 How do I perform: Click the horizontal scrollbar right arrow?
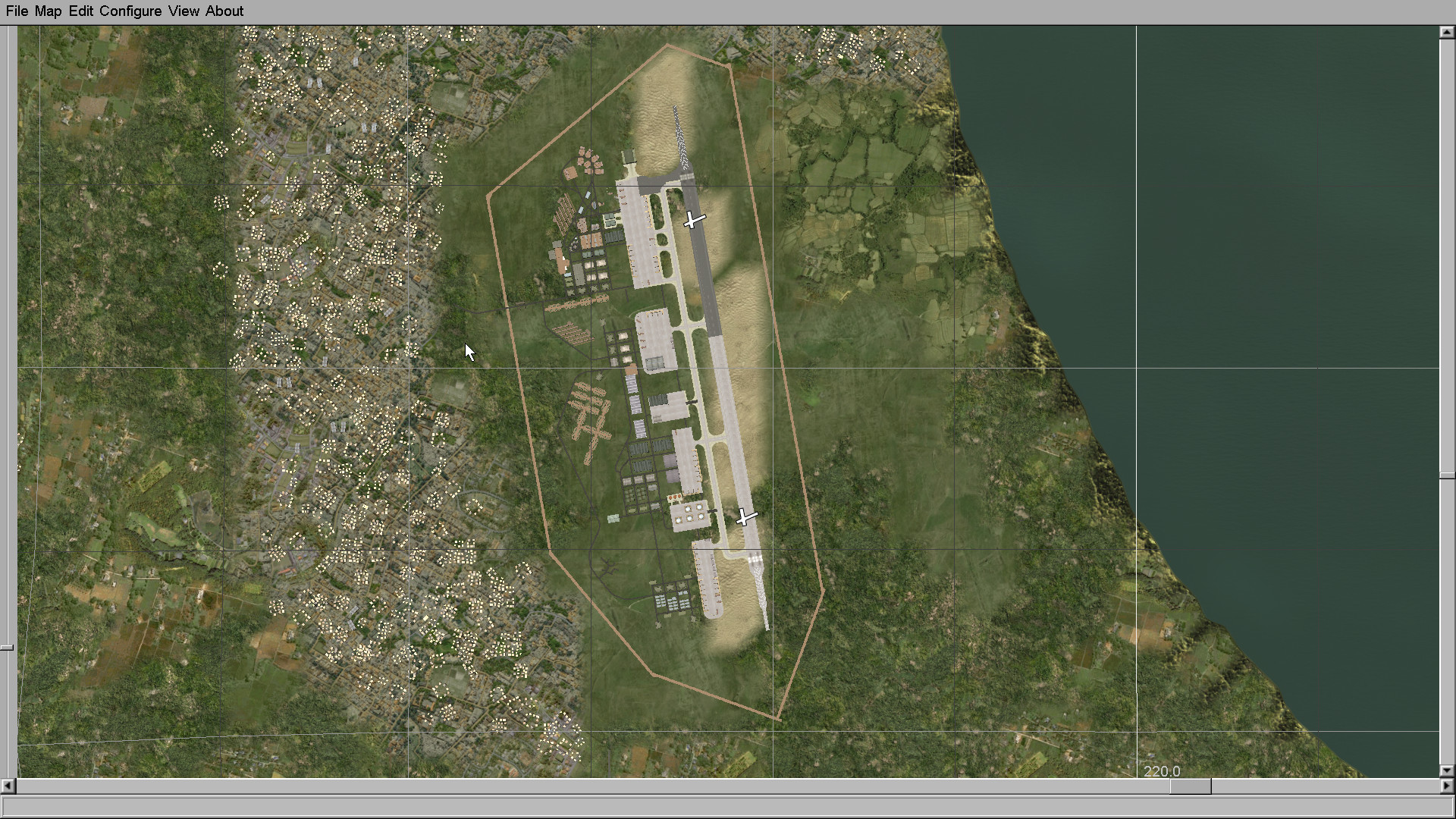click(x=1447, y=786)
